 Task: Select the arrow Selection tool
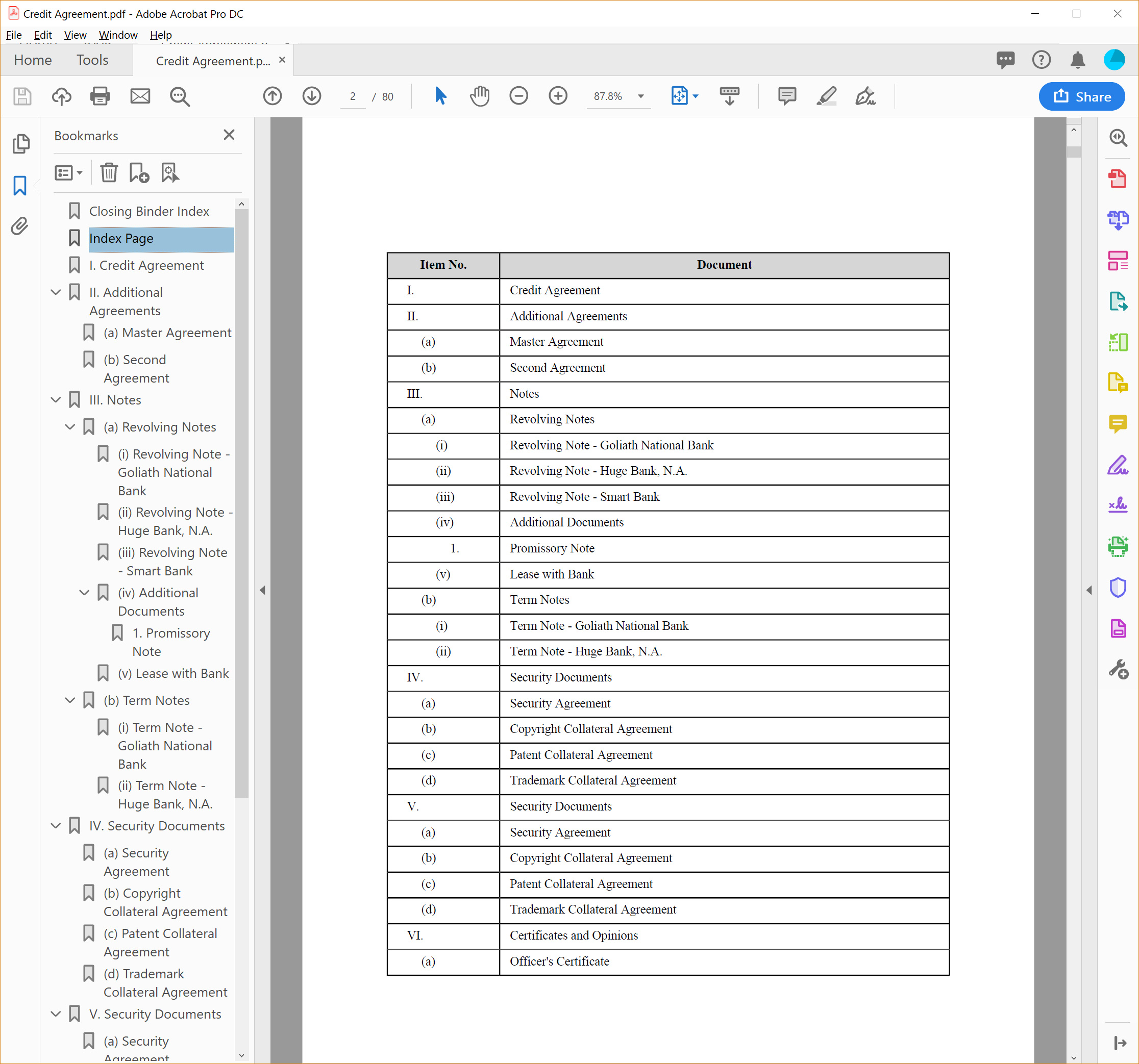(x=440, y=96)
